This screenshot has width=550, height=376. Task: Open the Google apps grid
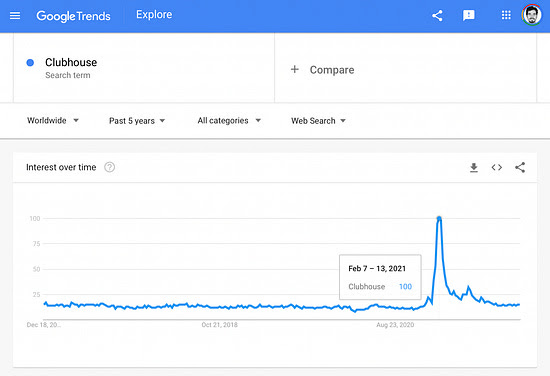click(x=506, y=15)
